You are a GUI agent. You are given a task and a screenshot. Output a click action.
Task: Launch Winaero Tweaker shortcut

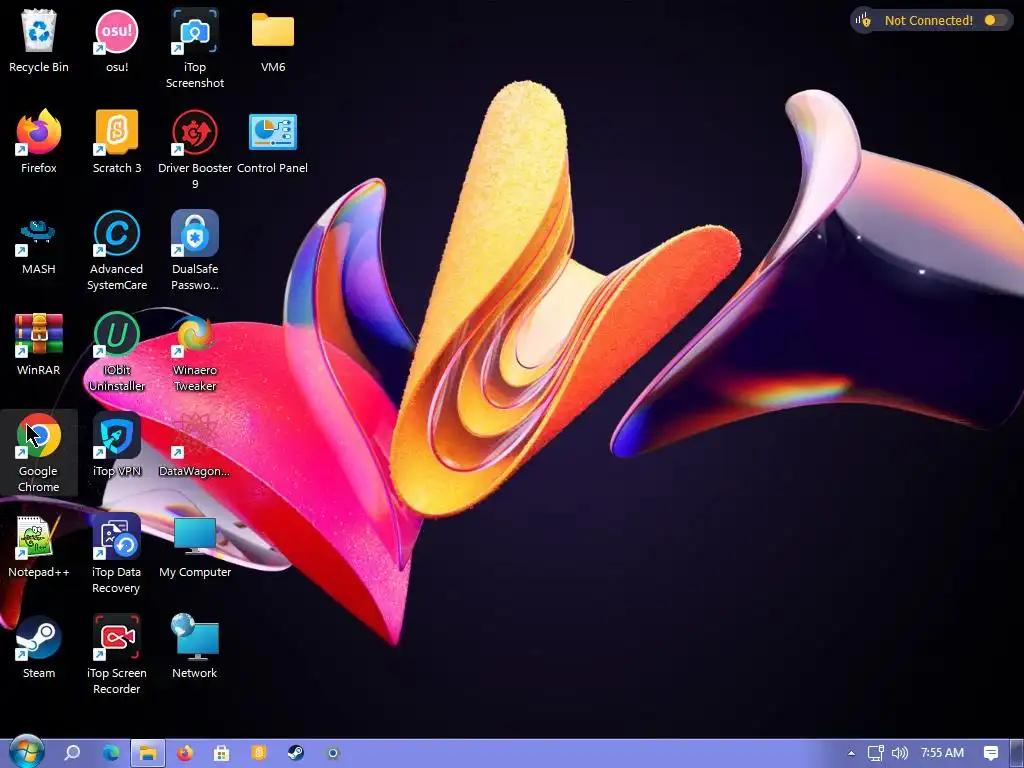click(x=195, y=353)
